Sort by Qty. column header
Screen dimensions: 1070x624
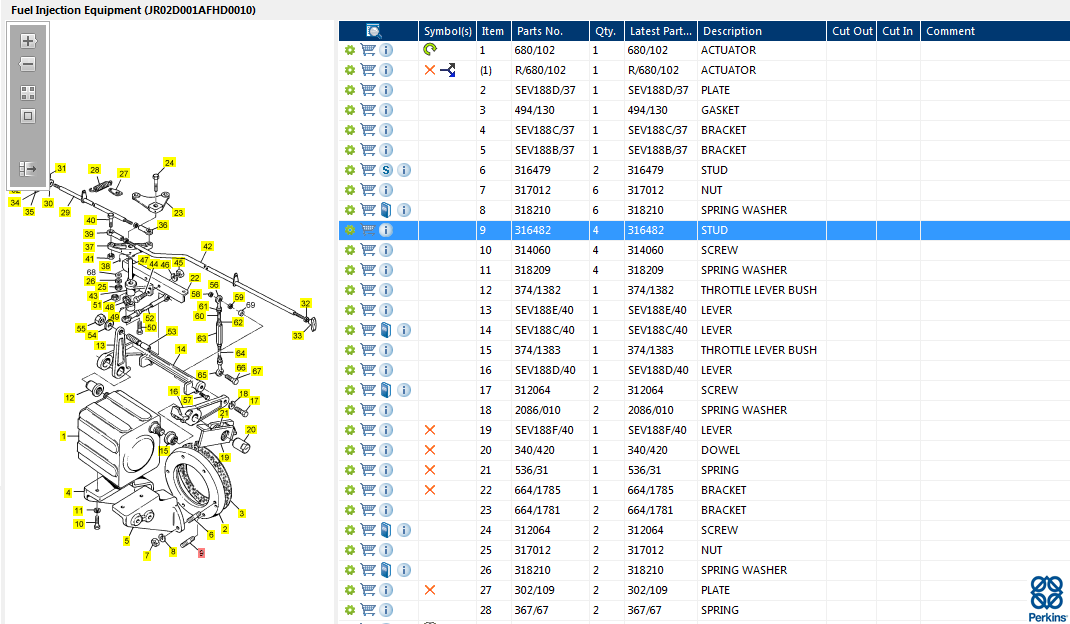pyautogui.click(x=607, y=31)
